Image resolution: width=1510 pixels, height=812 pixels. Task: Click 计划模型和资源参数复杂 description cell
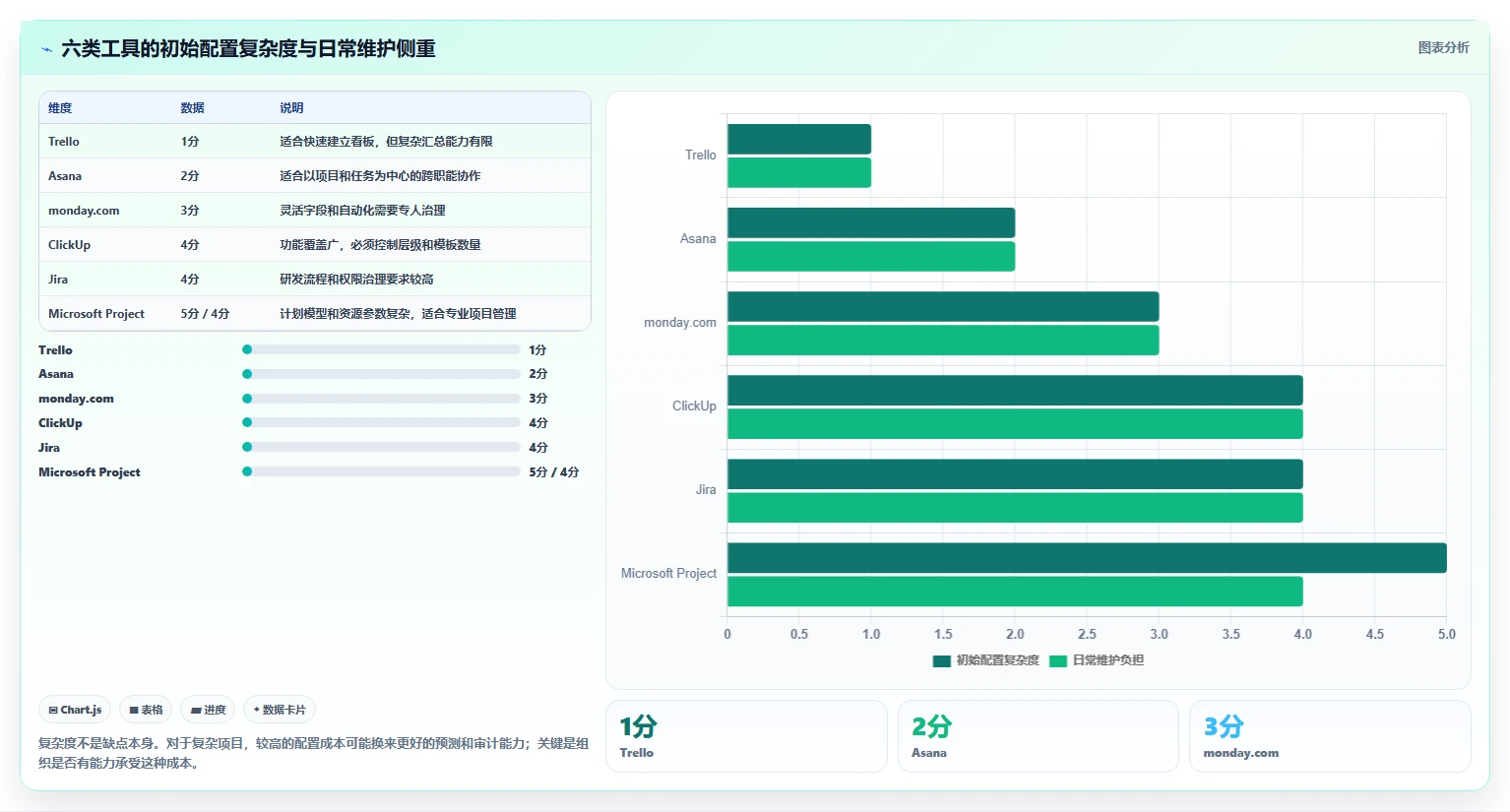(x=398, y=314)
